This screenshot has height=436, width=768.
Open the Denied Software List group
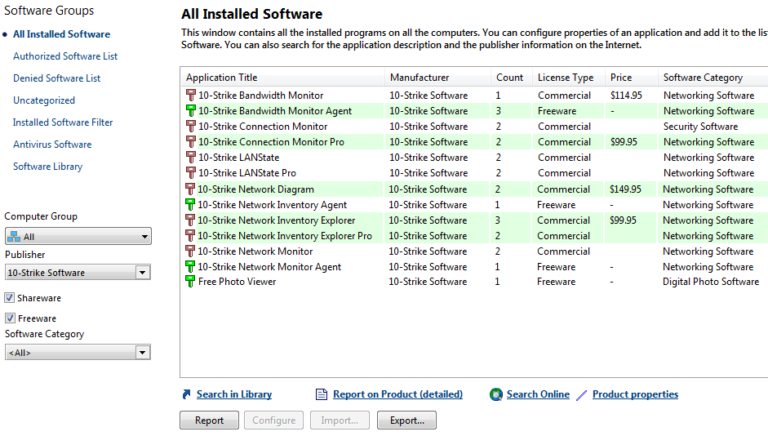pyautogui.click(x=58, y=78)
